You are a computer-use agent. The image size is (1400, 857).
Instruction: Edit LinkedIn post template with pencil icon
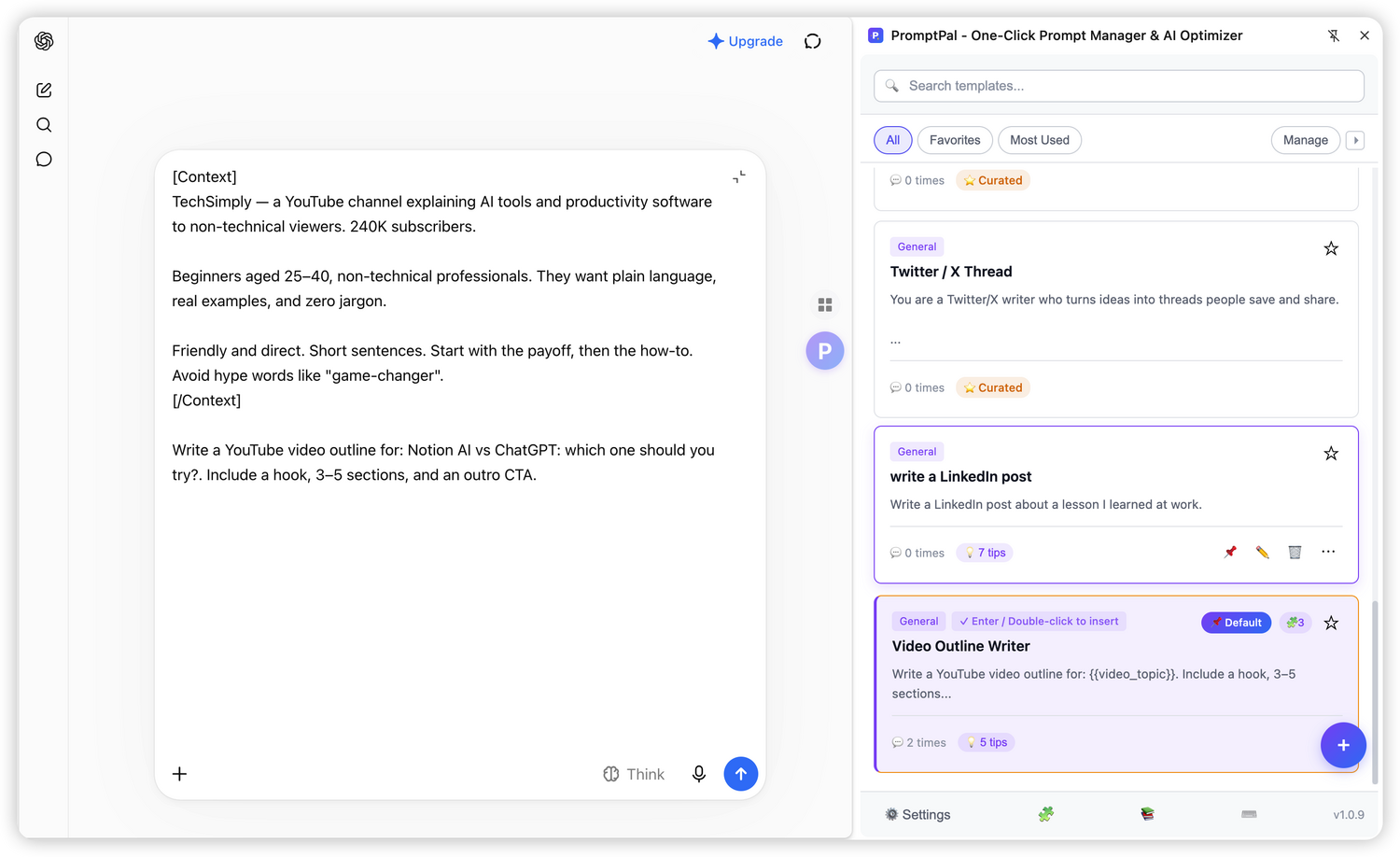1263,552
